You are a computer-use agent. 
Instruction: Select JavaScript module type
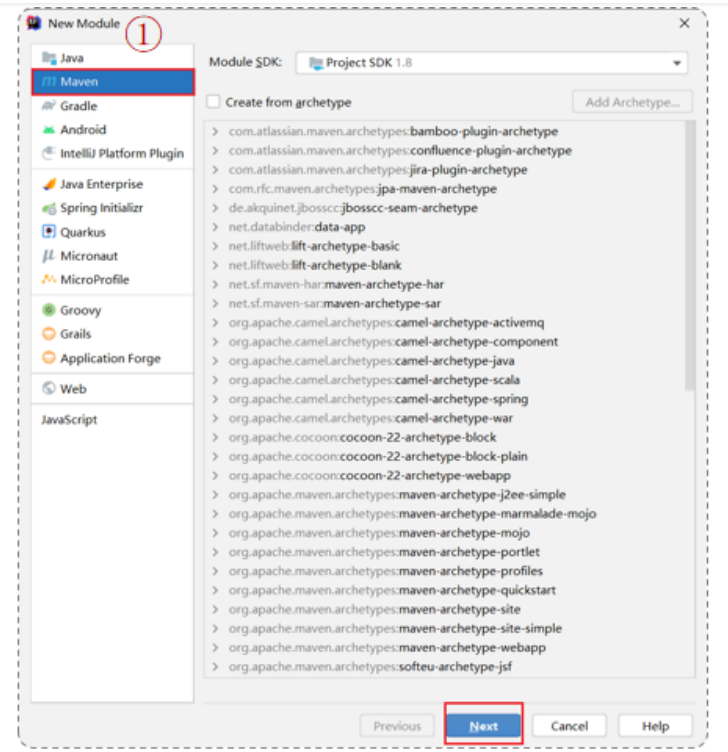point(113,420)
